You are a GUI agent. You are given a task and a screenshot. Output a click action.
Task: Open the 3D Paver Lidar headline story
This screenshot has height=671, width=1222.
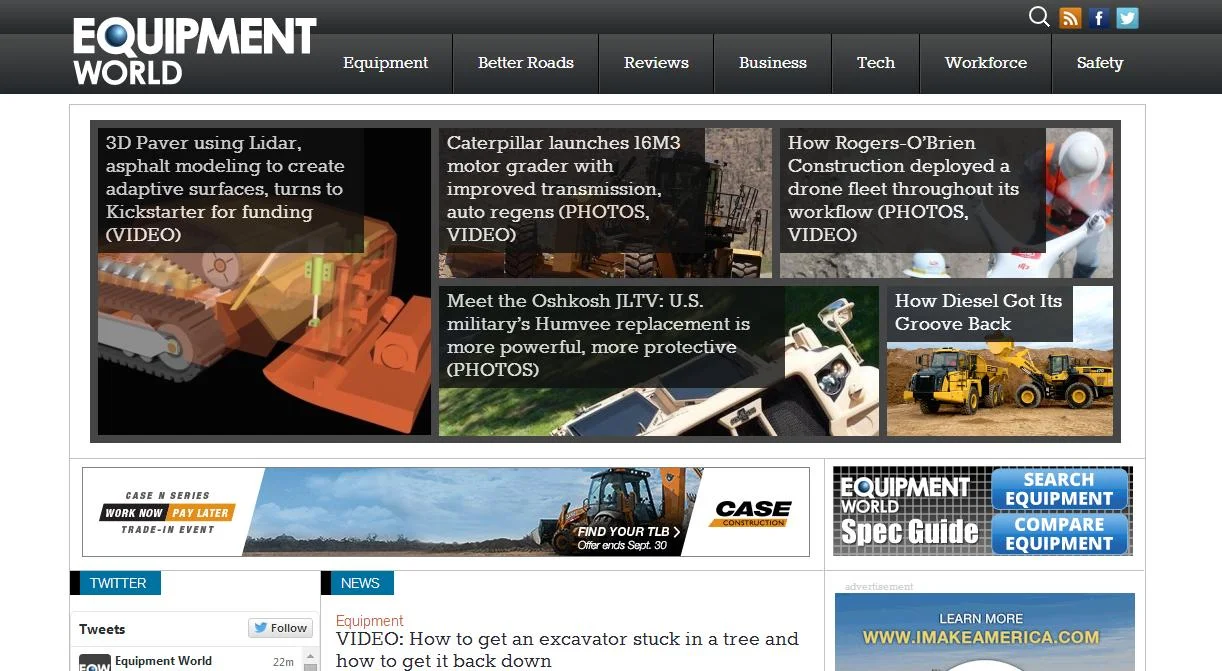[225, 189]
